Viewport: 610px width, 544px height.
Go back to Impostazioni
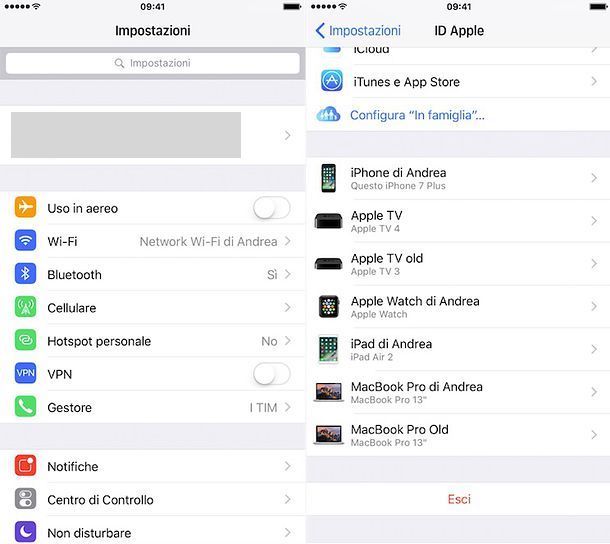point(358,30)
